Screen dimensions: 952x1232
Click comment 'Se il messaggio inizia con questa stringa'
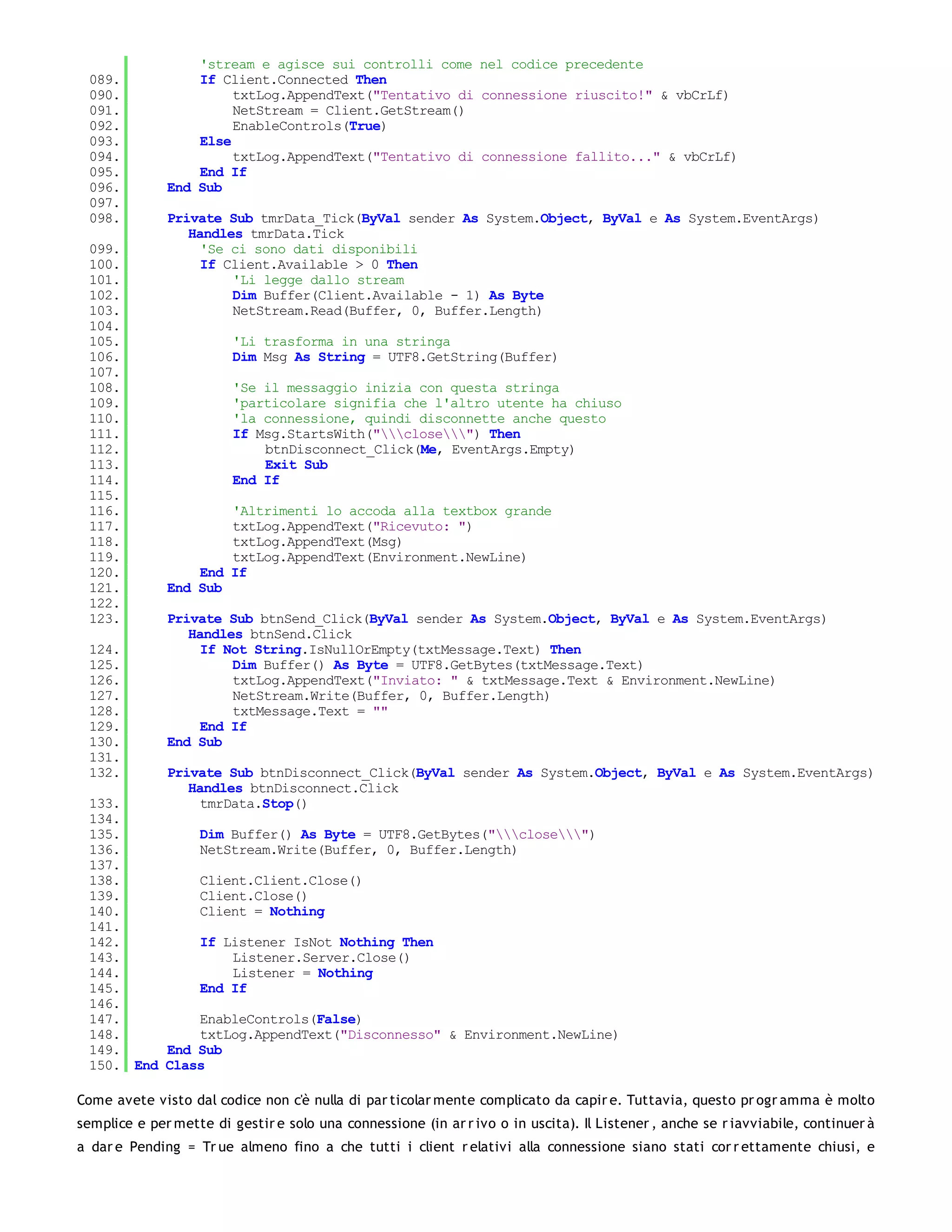(x=396, y=388)
